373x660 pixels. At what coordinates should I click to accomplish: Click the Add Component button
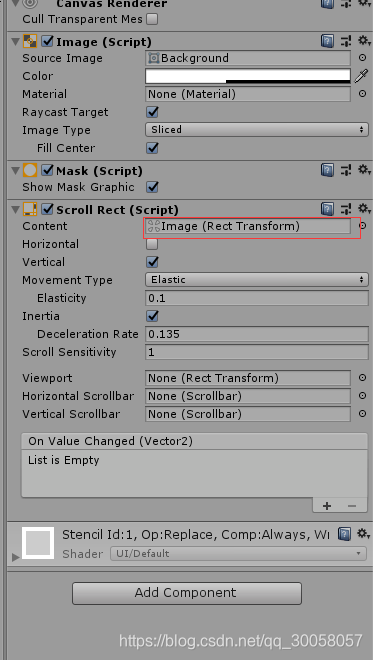pyautogui.click(x=187, y=593)
